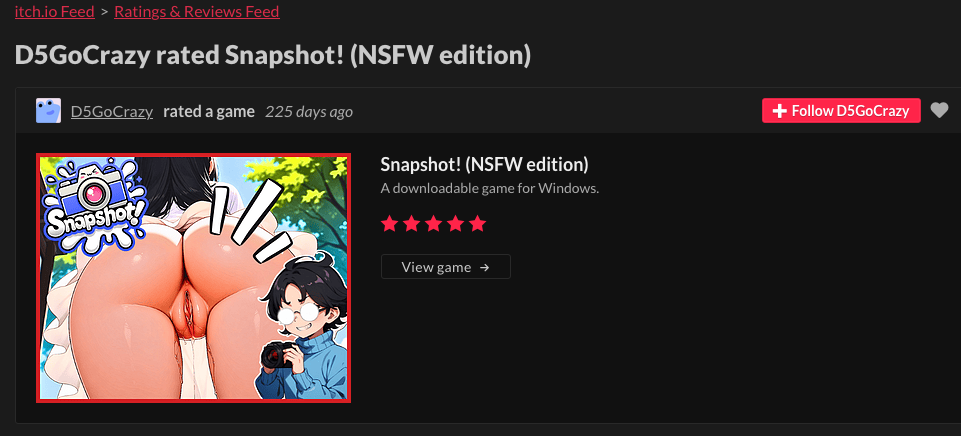Viewport: 961px width, 436px height.
Task: Open the game cover thumbnail
Action: (x=194, y=278)
